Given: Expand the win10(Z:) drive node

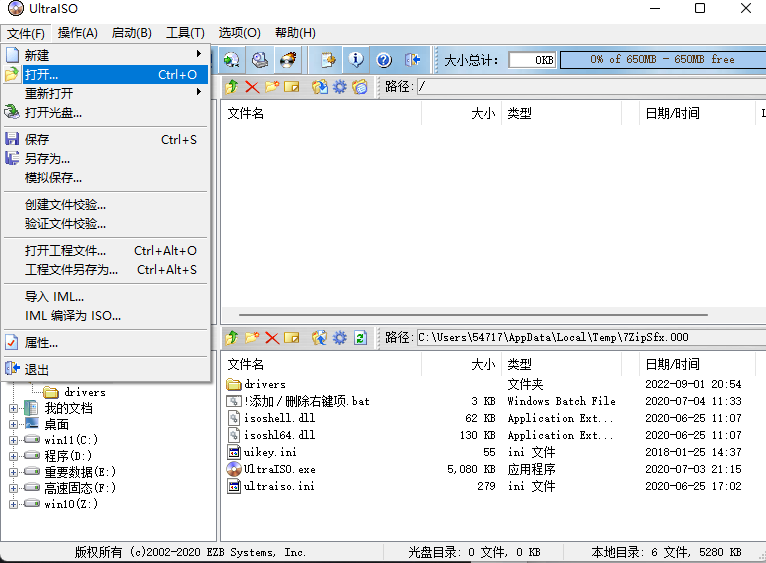Looking at the screenshot, I should click(13, 504).
